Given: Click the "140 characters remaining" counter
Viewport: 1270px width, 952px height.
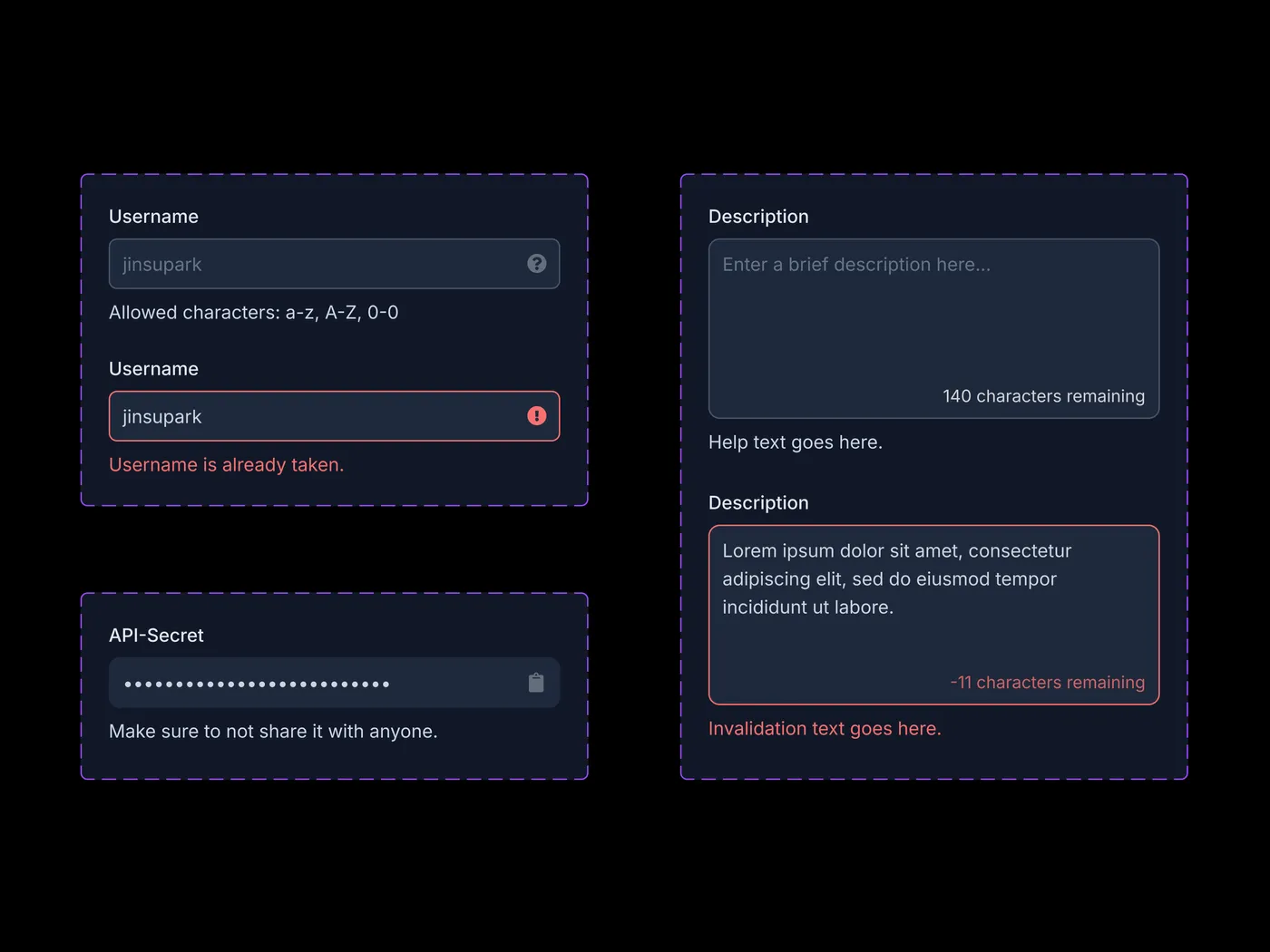Looking at the screenshot, I should click(x=1043, y=396).
